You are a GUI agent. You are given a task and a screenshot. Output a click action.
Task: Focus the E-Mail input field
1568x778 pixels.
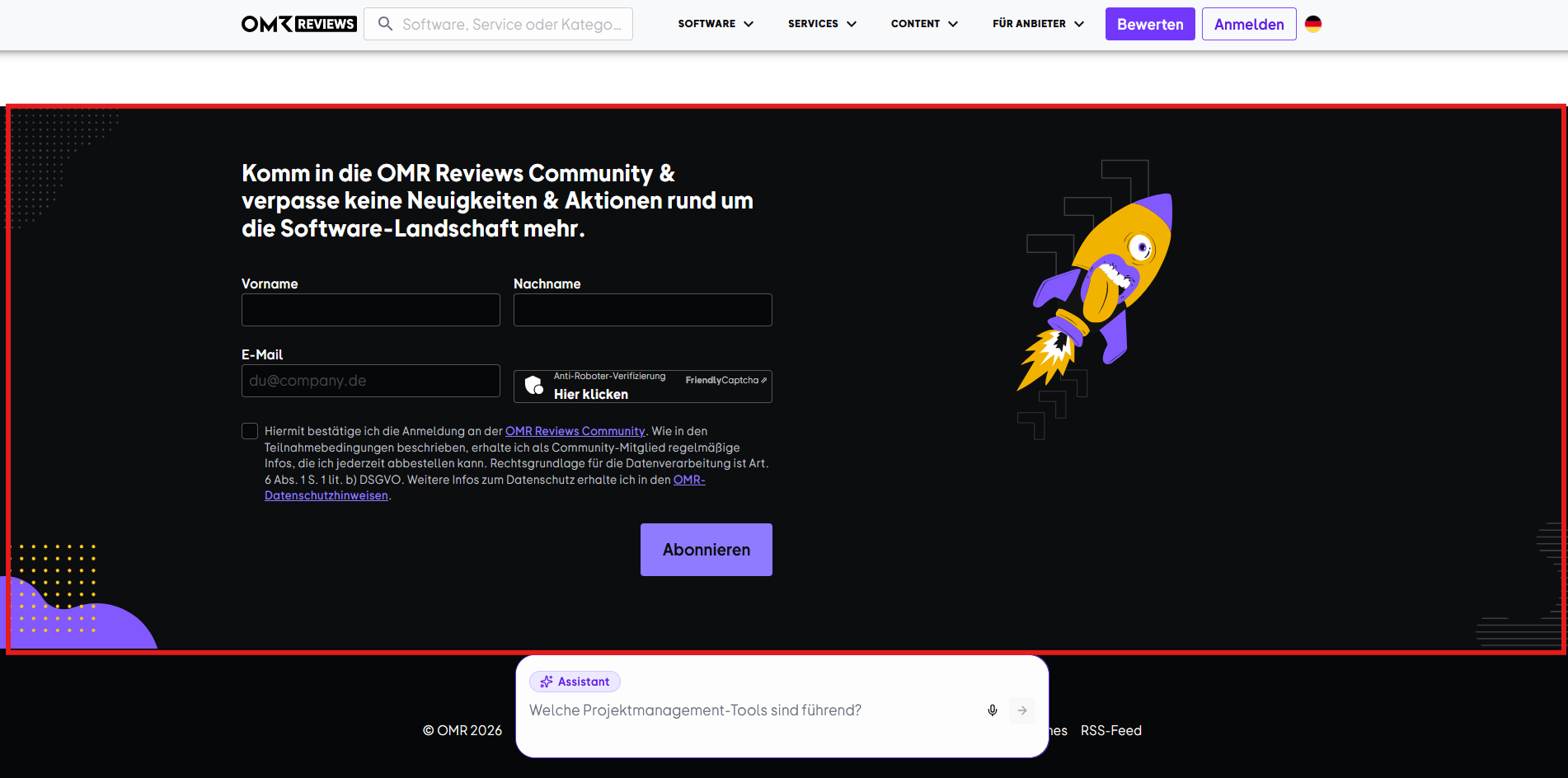(x=371, y=381)
